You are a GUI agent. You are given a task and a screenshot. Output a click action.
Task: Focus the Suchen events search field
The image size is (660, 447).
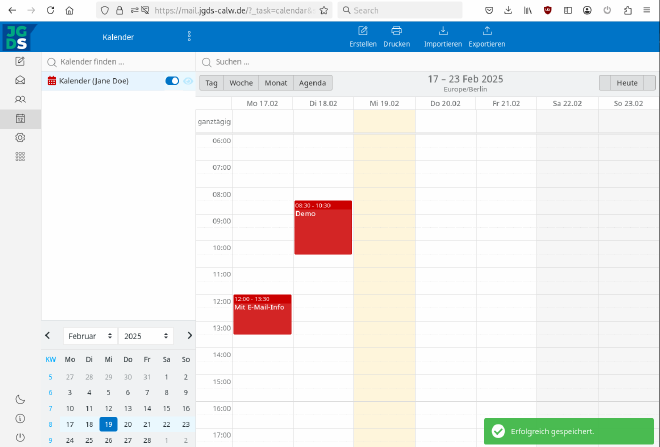(x=427, y=62)
